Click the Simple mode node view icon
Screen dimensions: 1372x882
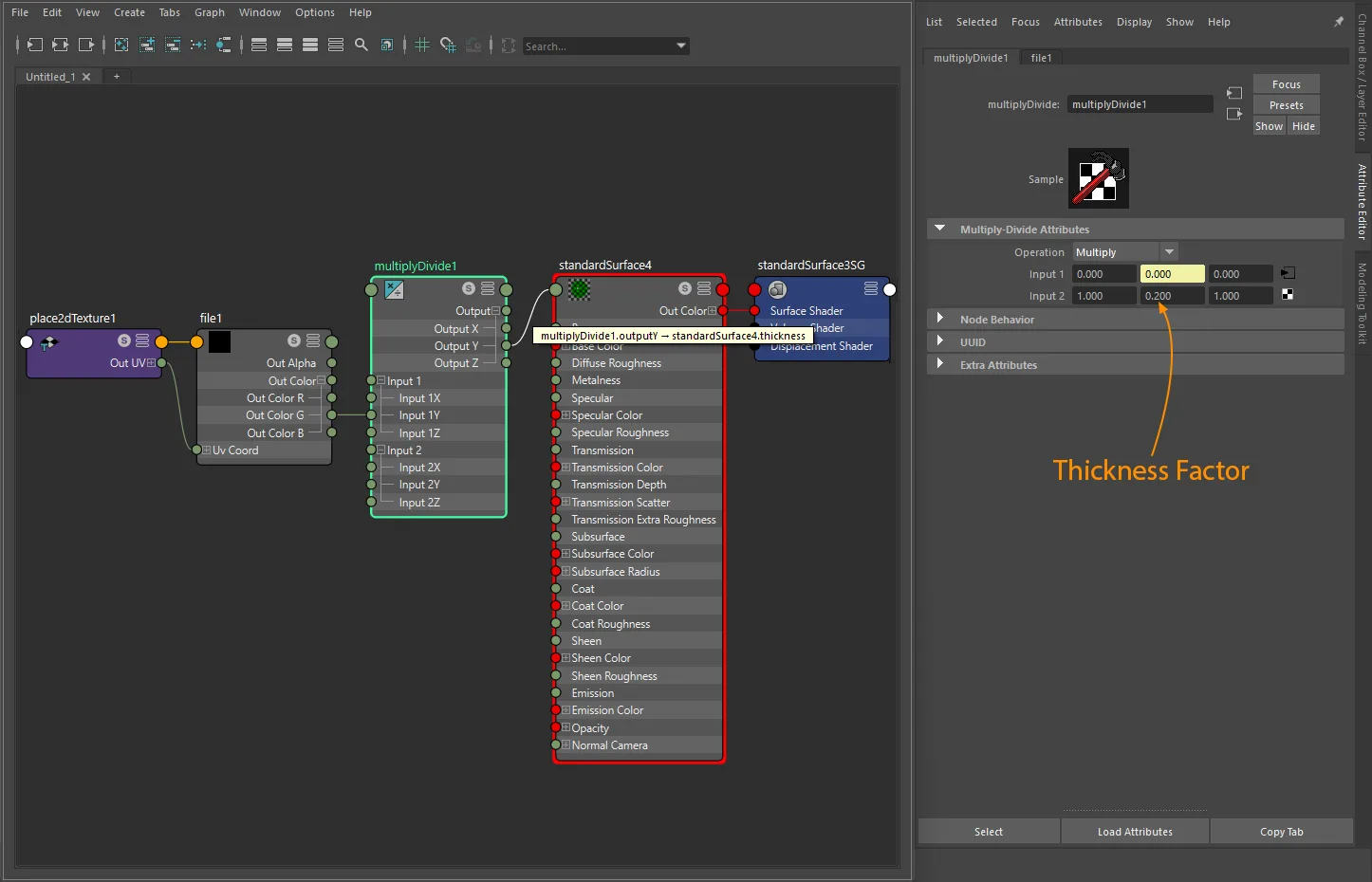click(x=259, y=45)
